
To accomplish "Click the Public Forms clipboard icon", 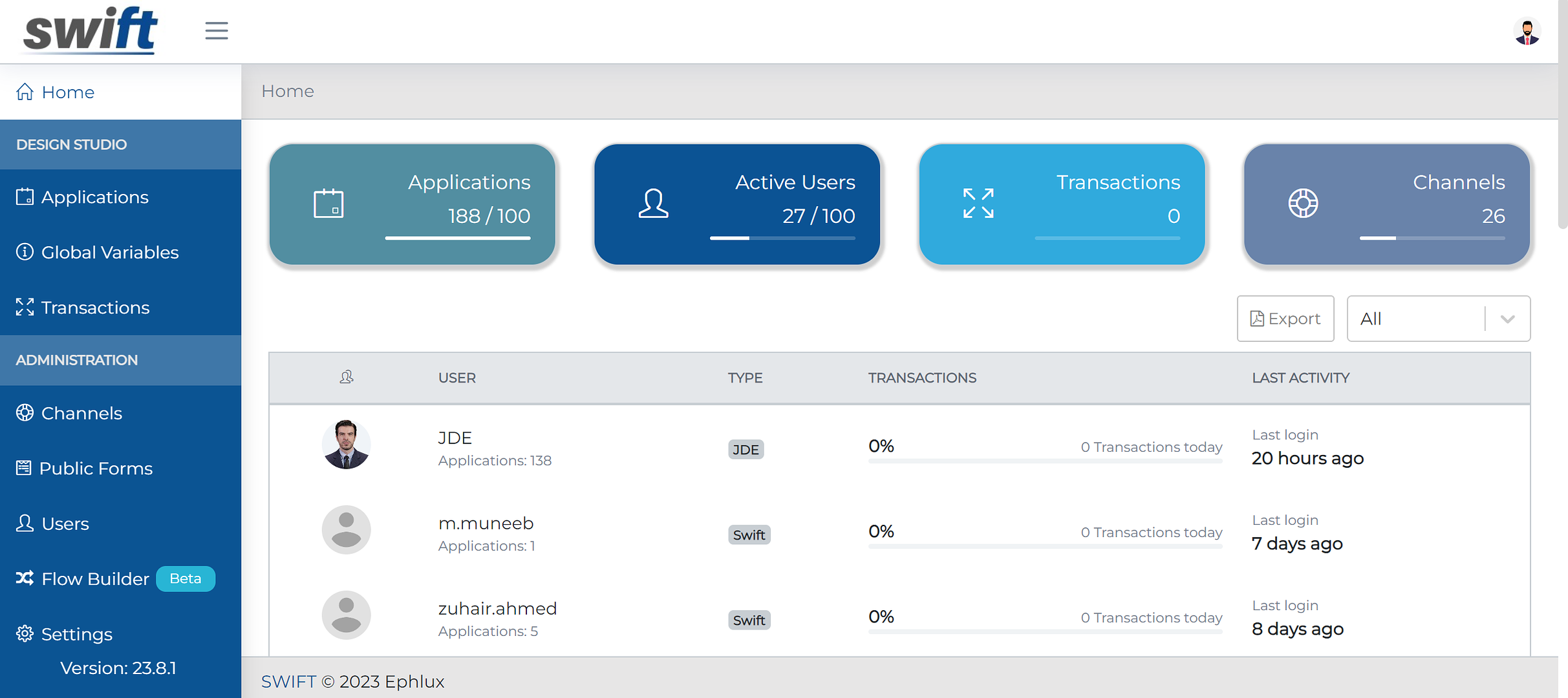I will (25, 468).
